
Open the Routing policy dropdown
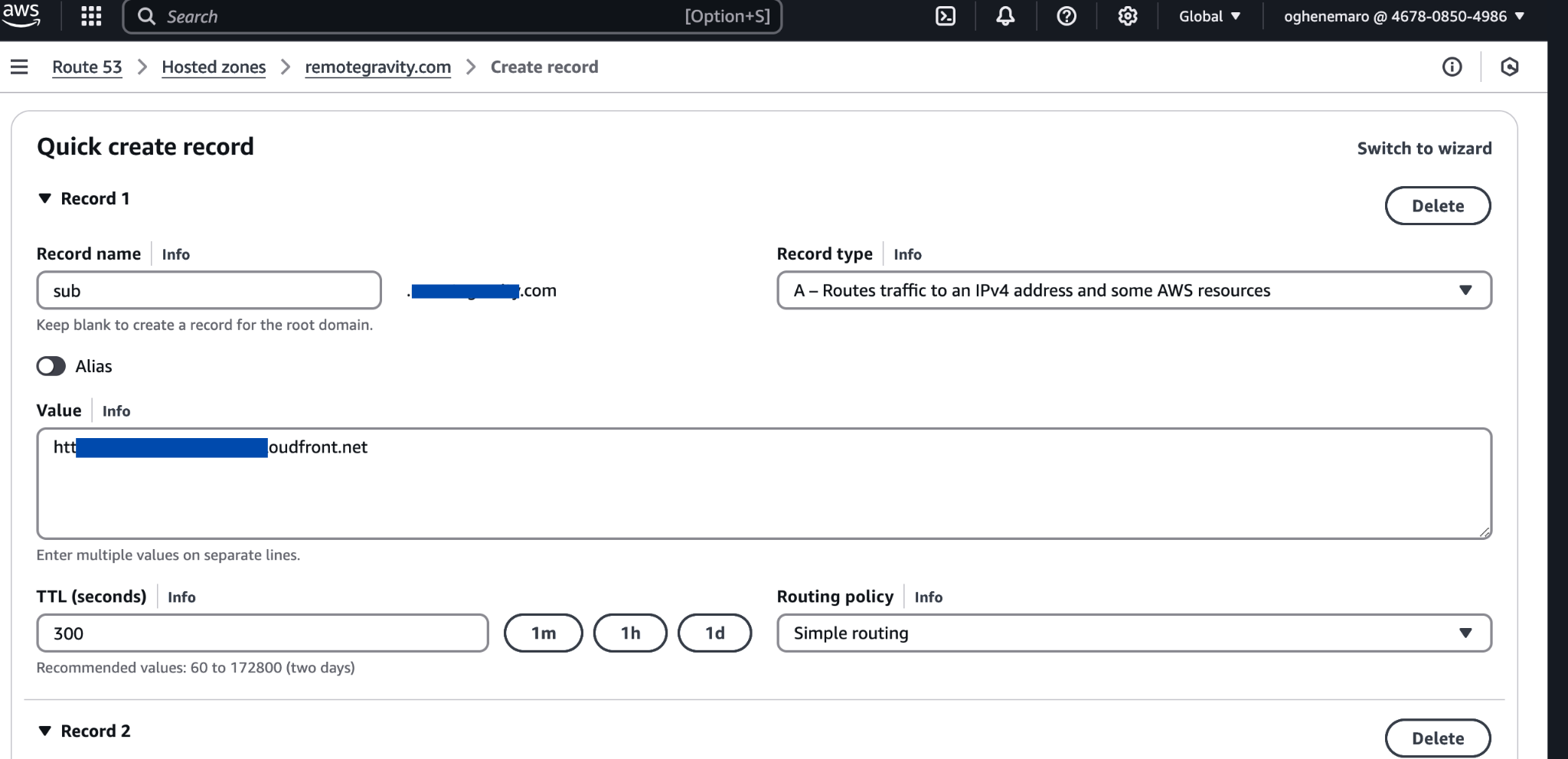tap(1134, 633)
